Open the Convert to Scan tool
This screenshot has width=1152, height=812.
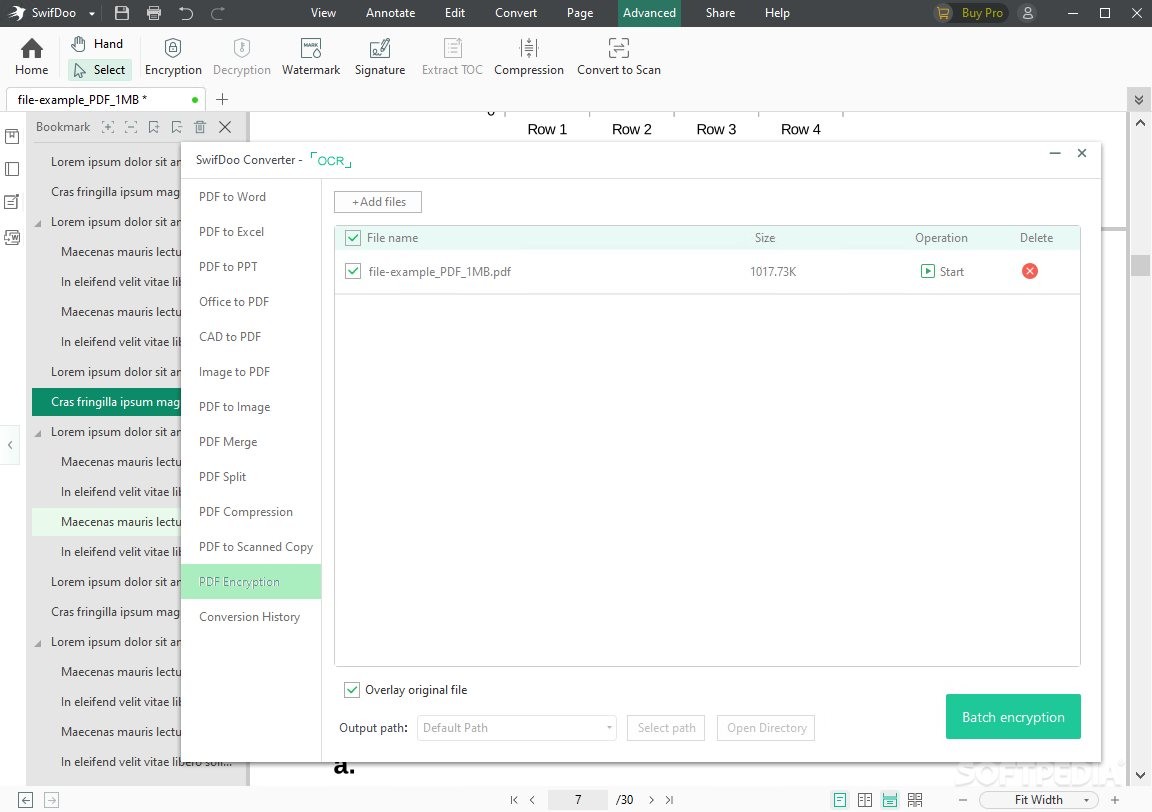619,57
